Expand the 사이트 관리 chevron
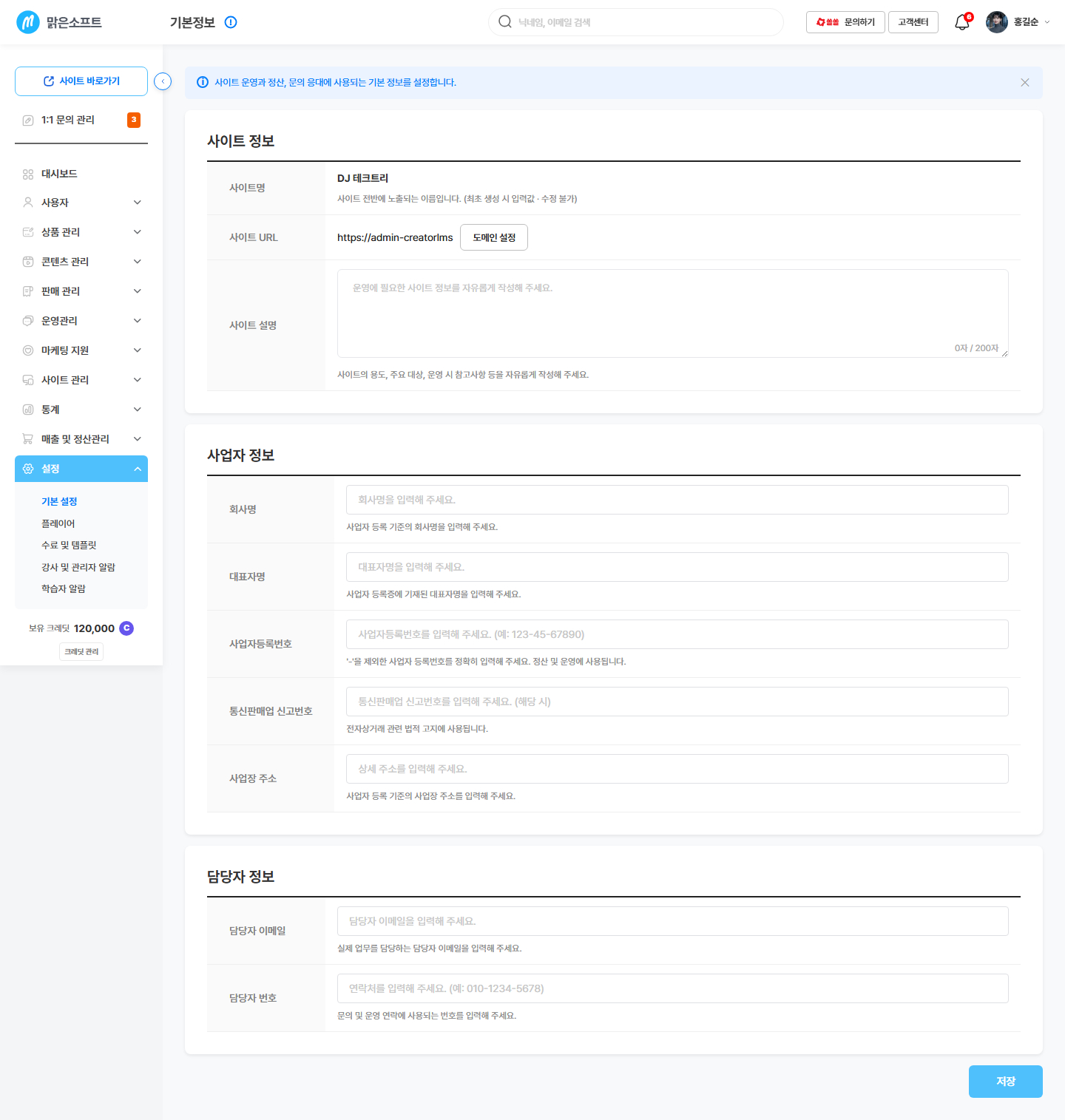Viewport: 1065px width, 1120px height. coord(138,379)
